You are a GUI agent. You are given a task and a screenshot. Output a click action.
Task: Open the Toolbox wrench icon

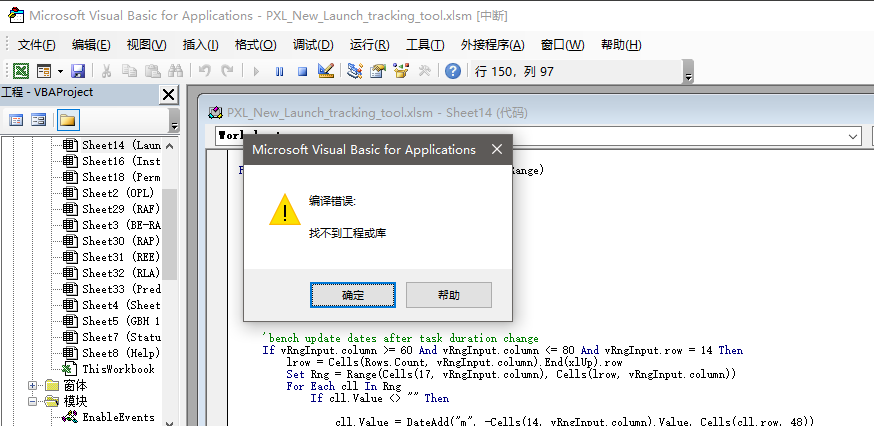(x=424, y=71)
